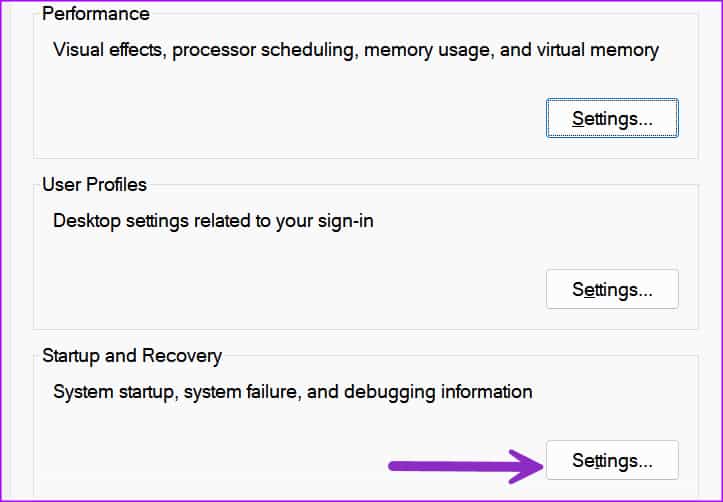Open User Profiles Settings button
The image size is (723, 502).
612,289
